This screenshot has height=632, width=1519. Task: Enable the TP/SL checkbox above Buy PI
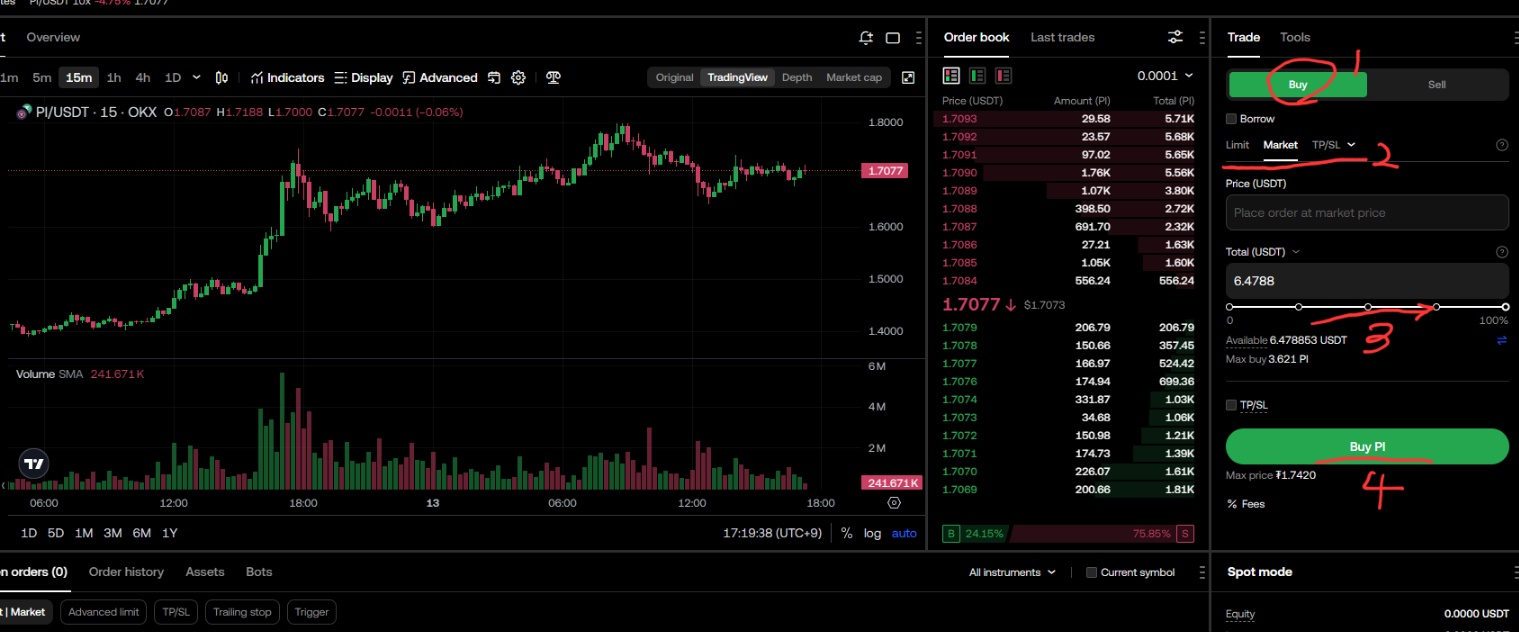[x=1232, y=405]
